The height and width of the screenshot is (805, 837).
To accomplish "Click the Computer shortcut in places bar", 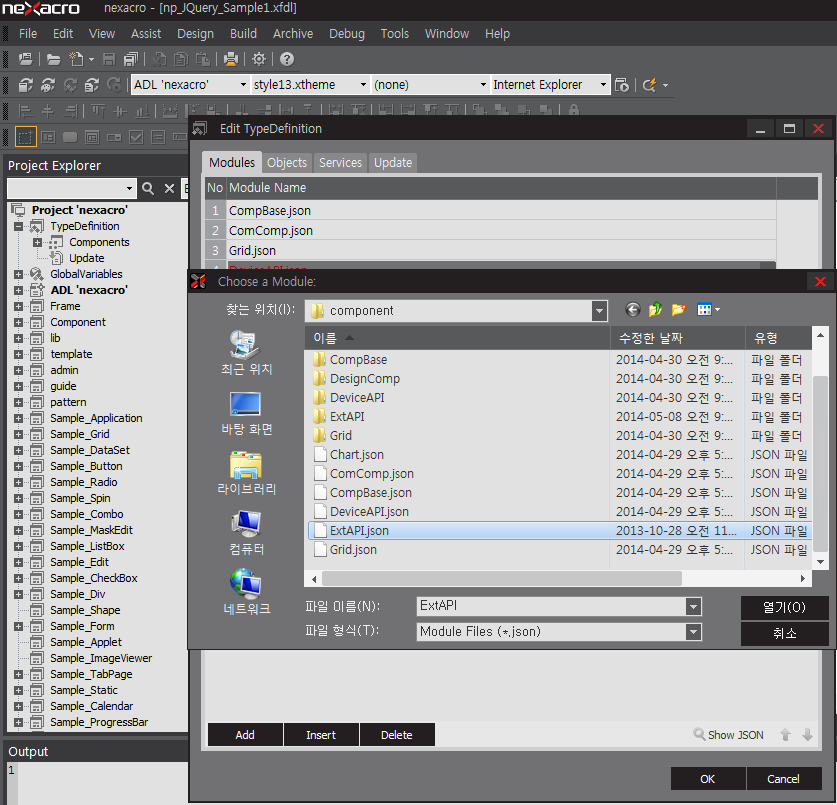I will (246, 533).
